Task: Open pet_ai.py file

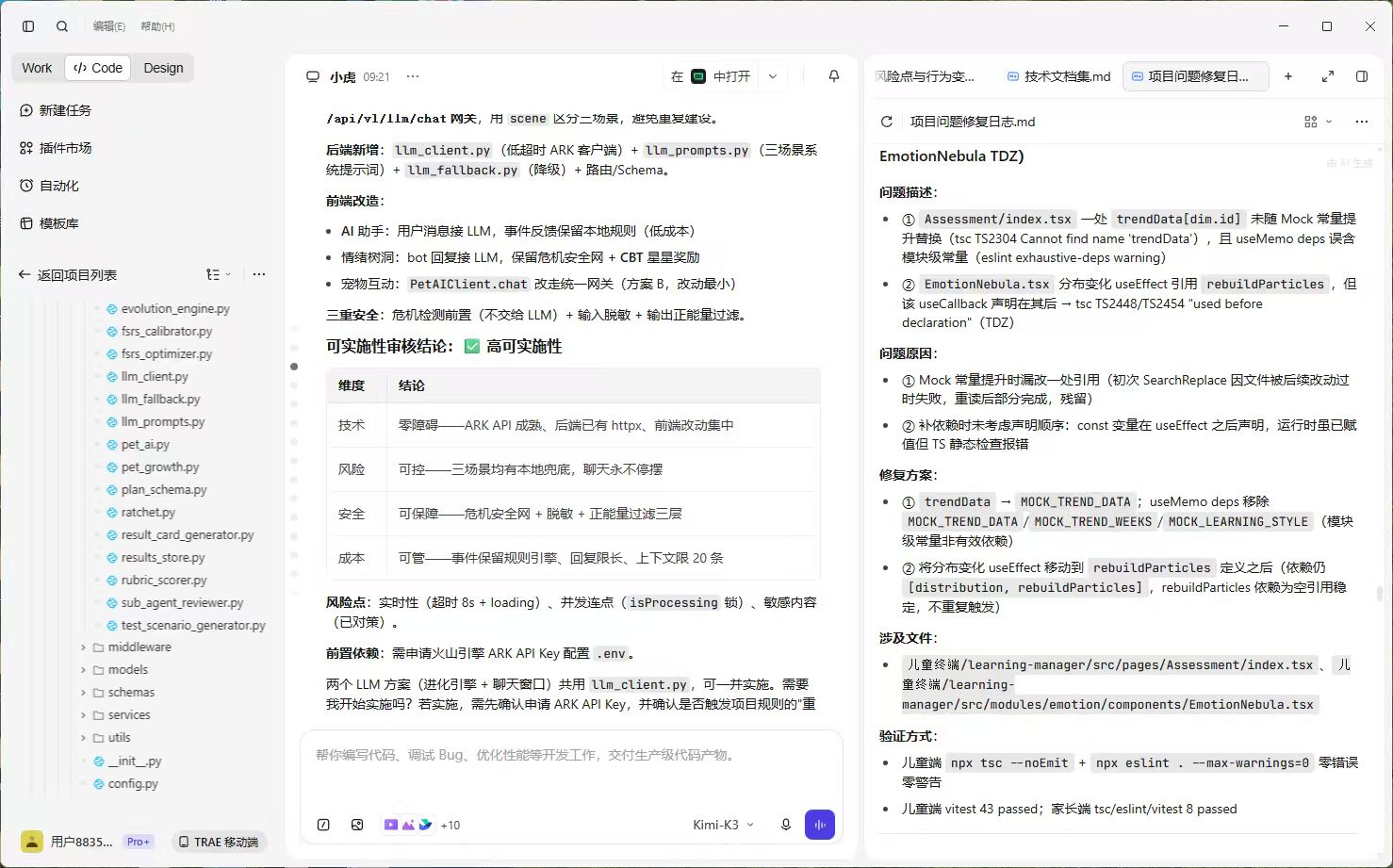Action: pos(138,444)
